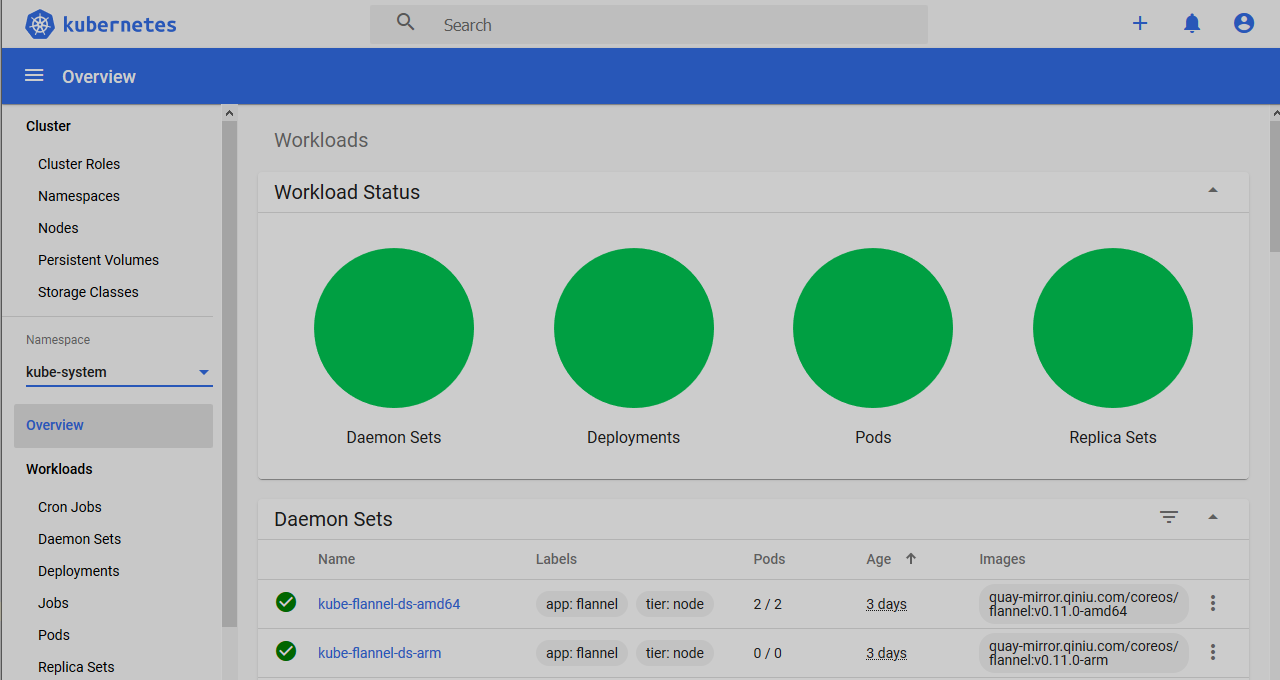Click the Labels column header
This screenshot has width=1280, height=680.
click(x=556, y=559)
